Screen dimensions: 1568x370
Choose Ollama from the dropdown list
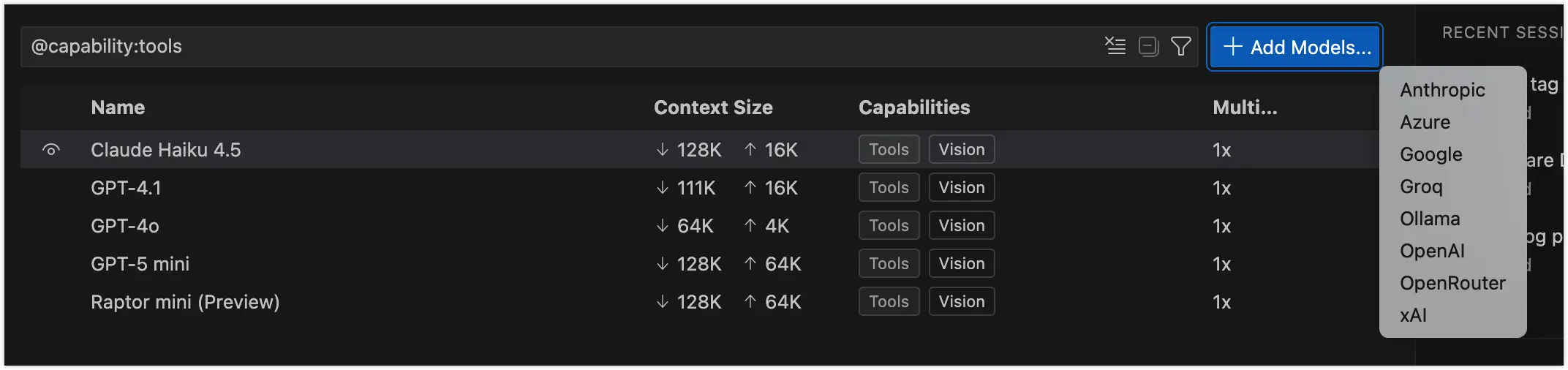point(1430,219)
